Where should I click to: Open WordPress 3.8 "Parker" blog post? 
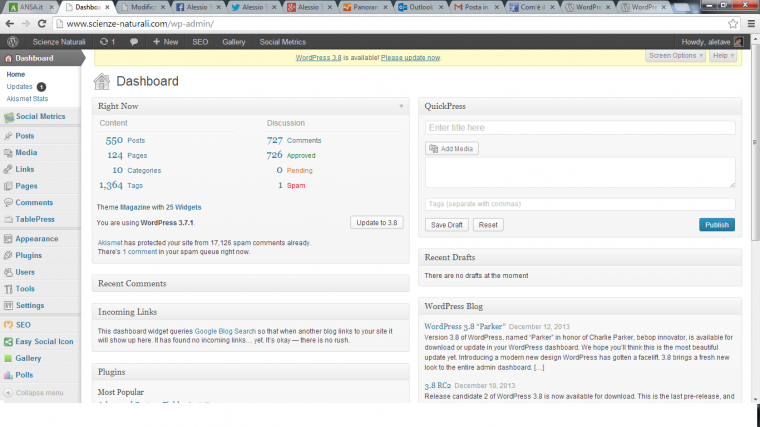point(465,326)
